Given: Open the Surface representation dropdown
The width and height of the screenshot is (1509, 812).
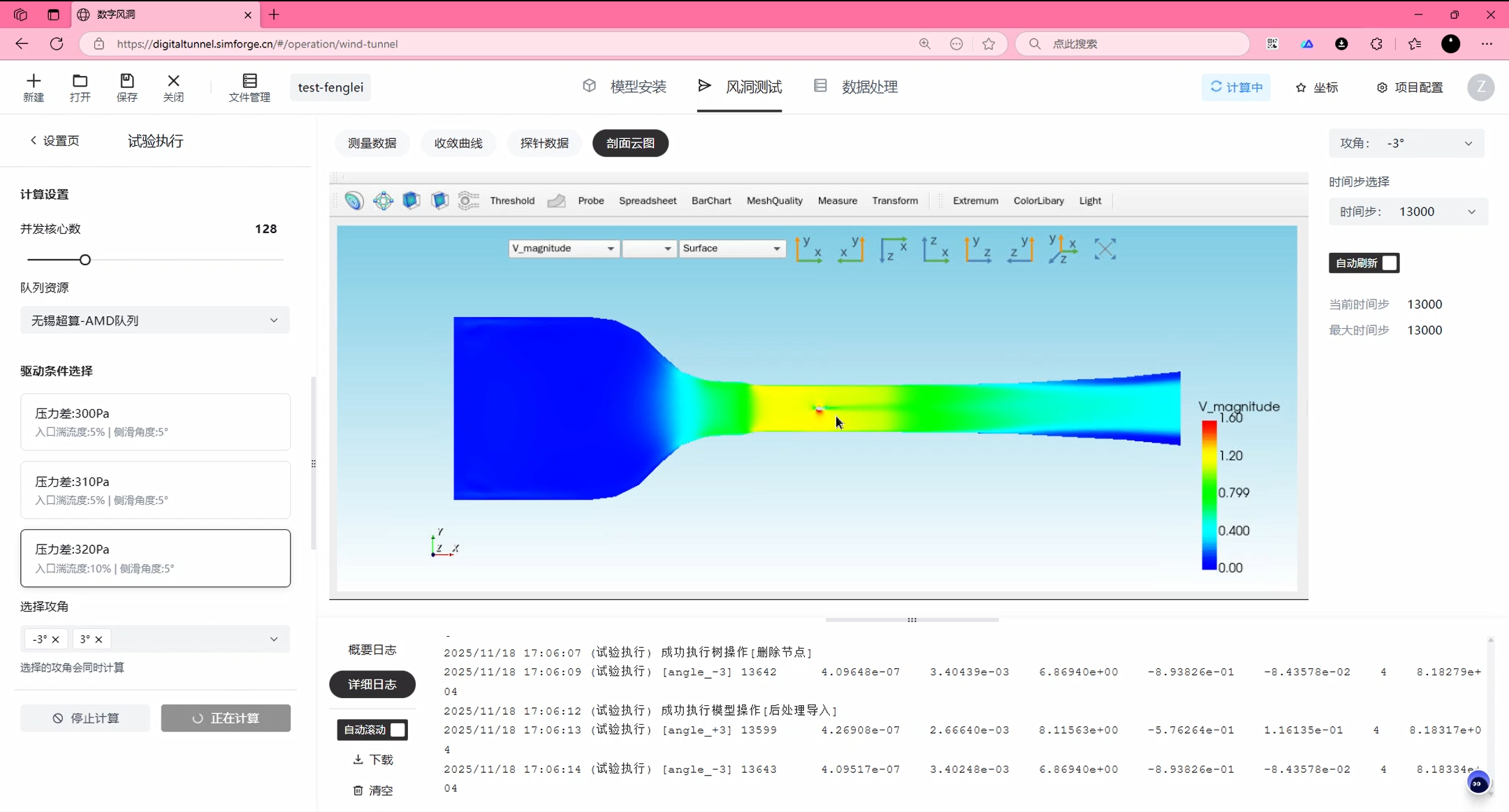Looking at the screenshot, I should pyautogui.click(x=731, y=249).
